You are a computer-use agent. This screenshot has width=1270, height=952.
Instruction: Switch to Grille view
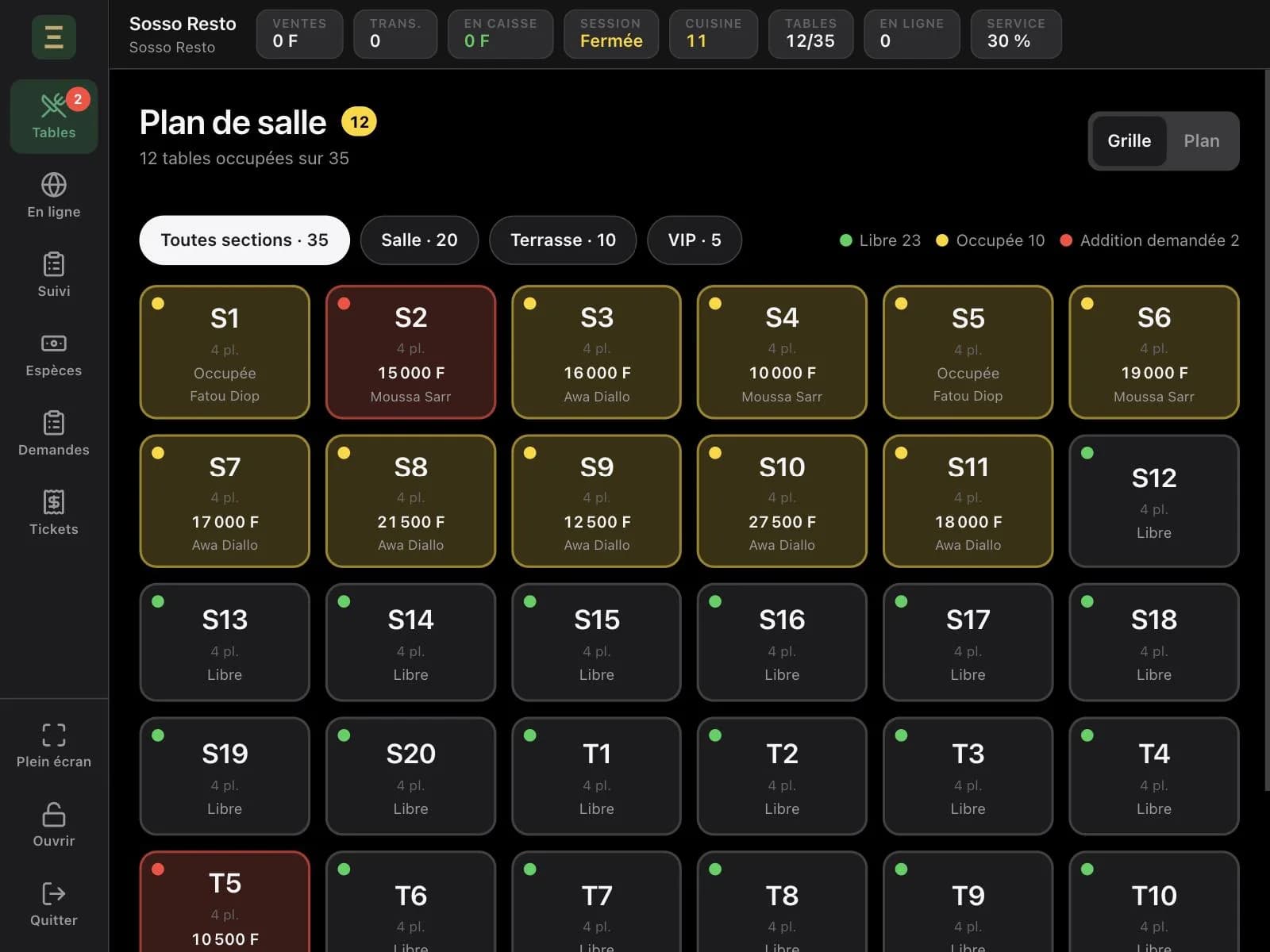point(1129,141)
